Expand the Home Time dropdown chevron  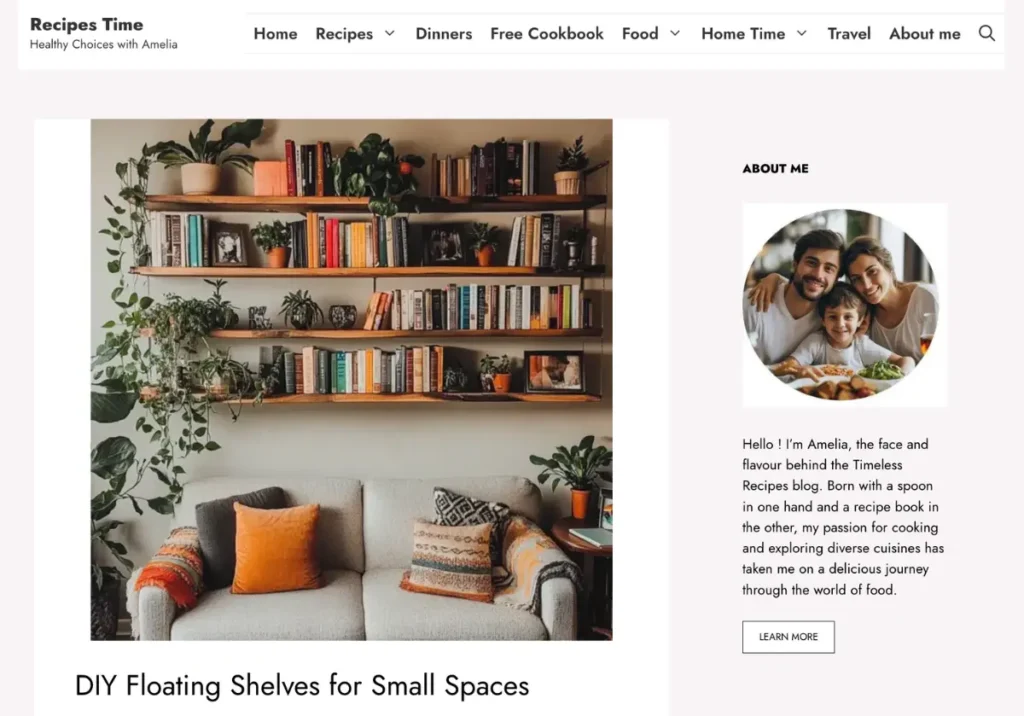(x=802, y=33)
